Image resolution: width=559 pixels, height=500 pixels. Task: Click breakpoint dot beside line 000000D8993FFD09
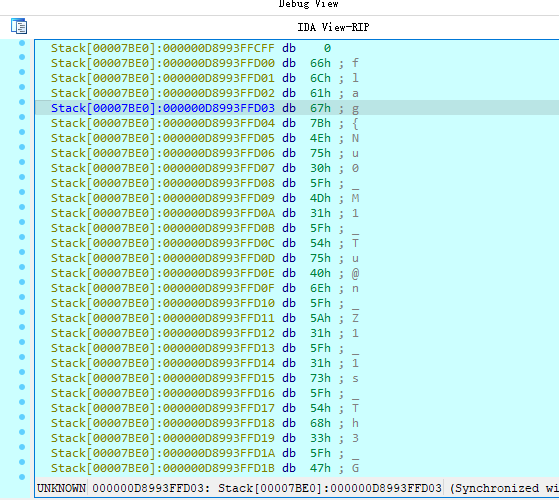click(22, 192)
